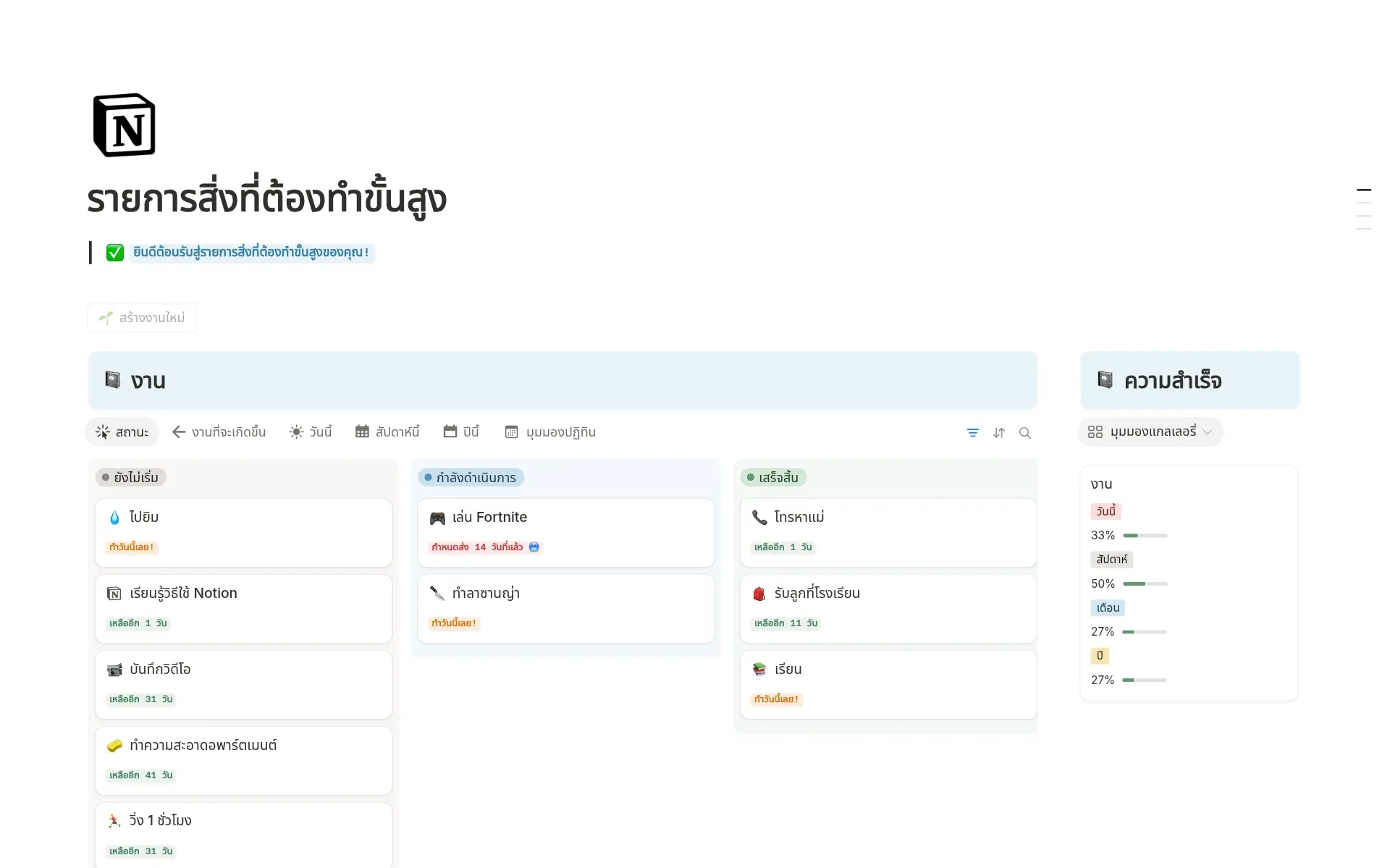This screenshot has width=1390, height=868.
Task: Click the เรียน card title
Action: click(788, 670)
